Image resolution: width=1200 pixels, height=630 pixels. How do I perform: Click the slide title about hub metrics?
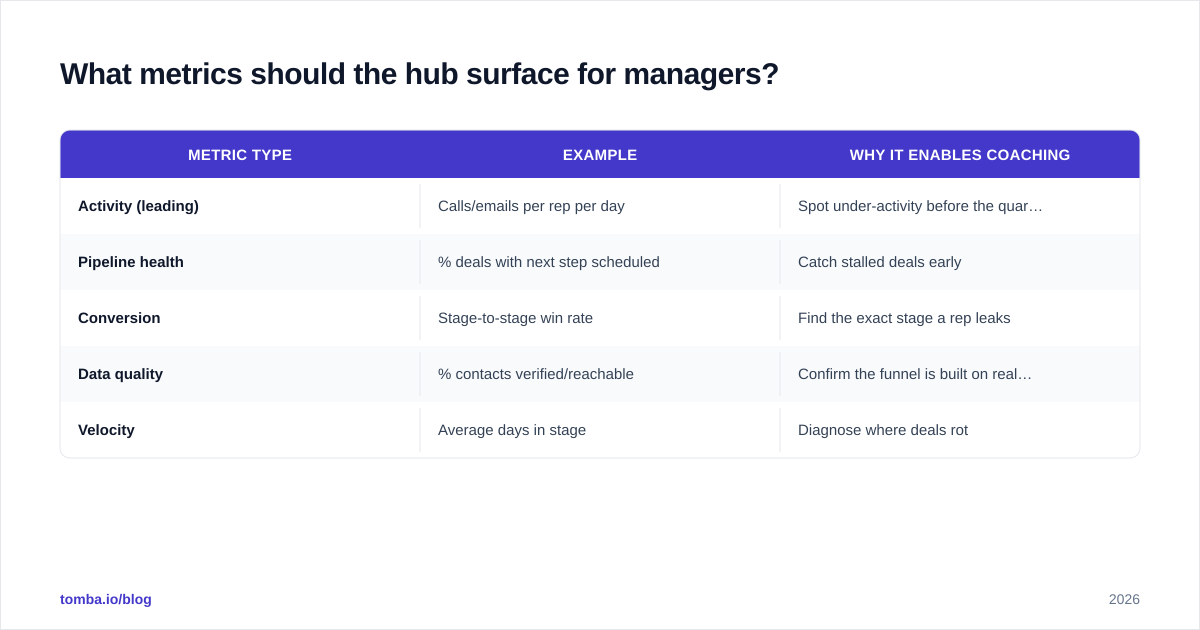(x=419, y=74)
